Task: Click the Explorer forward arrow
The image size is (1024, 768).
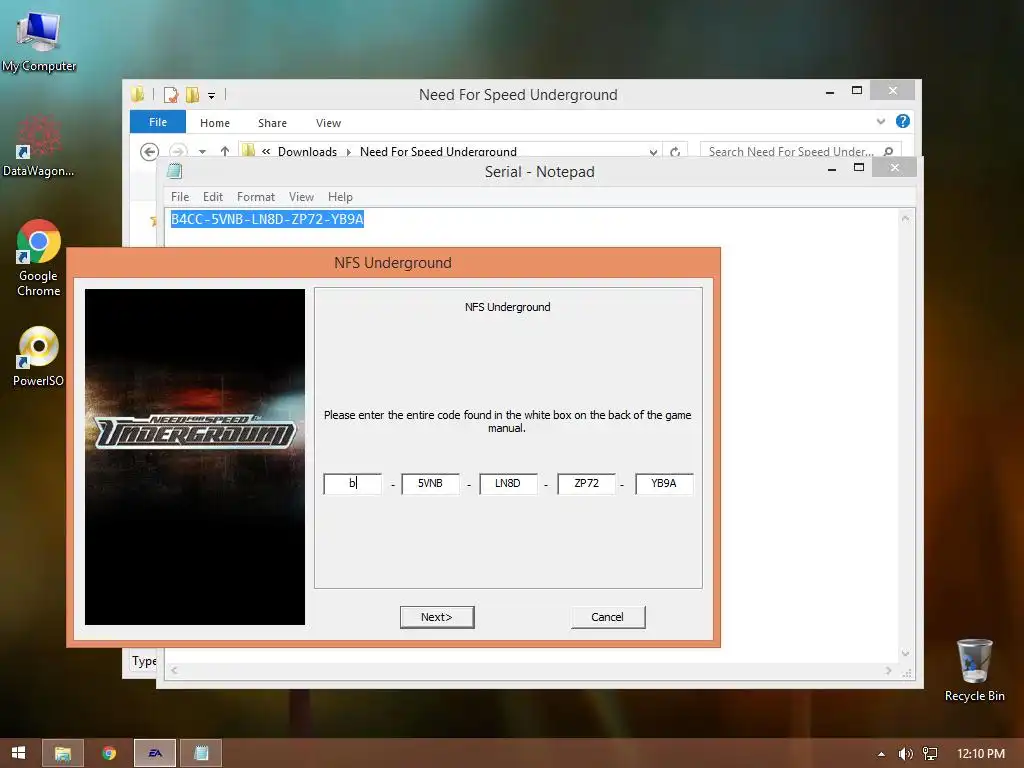Action: tap(178, 152)
